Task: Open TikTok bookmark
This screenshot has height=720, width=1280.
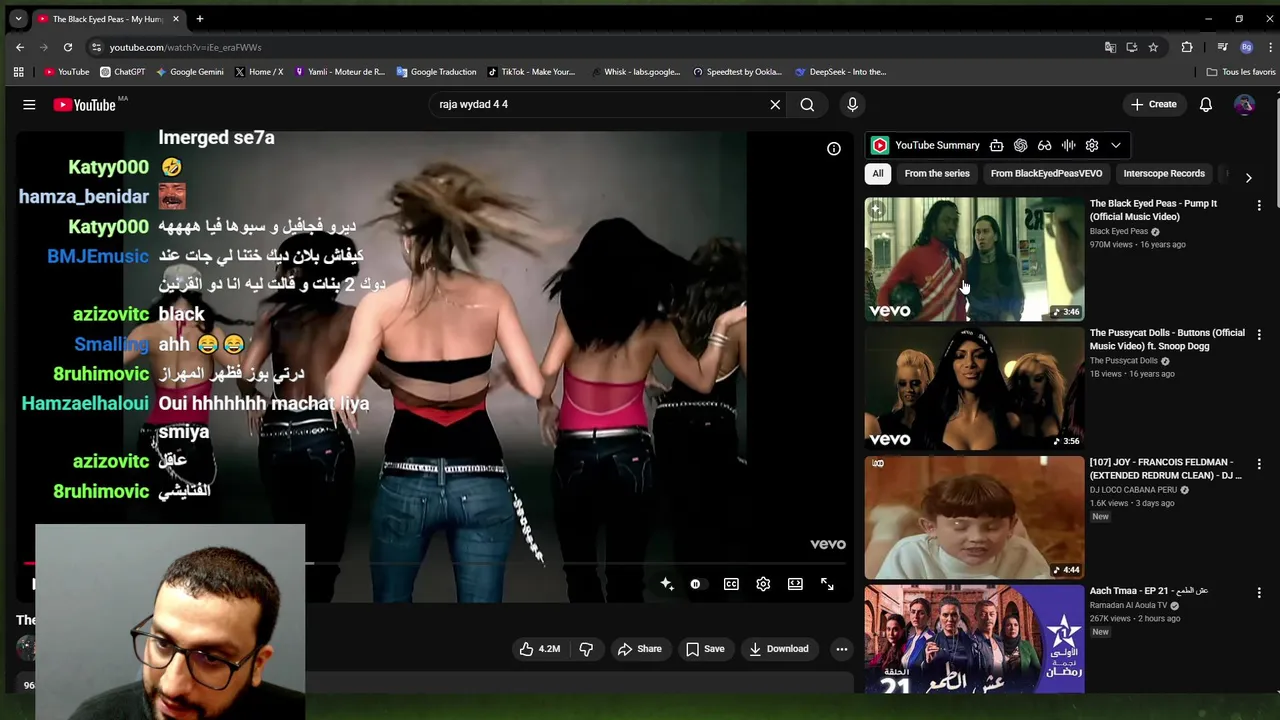Action: [x=531, y=72]
